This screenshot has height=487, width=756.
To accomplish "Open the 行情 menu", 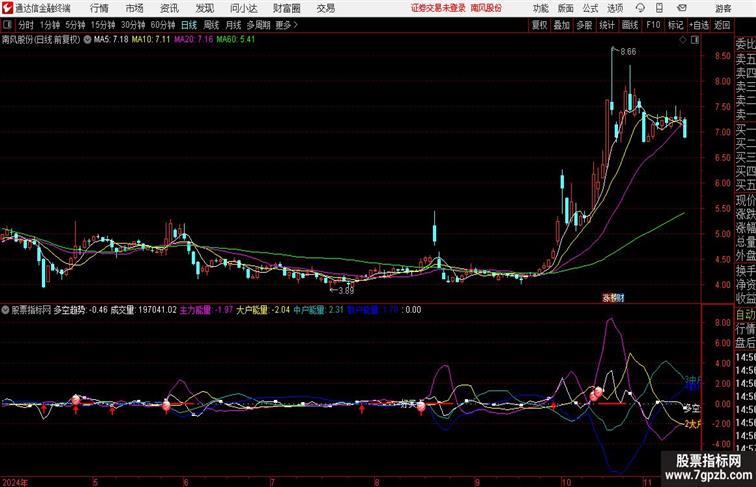I will (x=99, y=8).
